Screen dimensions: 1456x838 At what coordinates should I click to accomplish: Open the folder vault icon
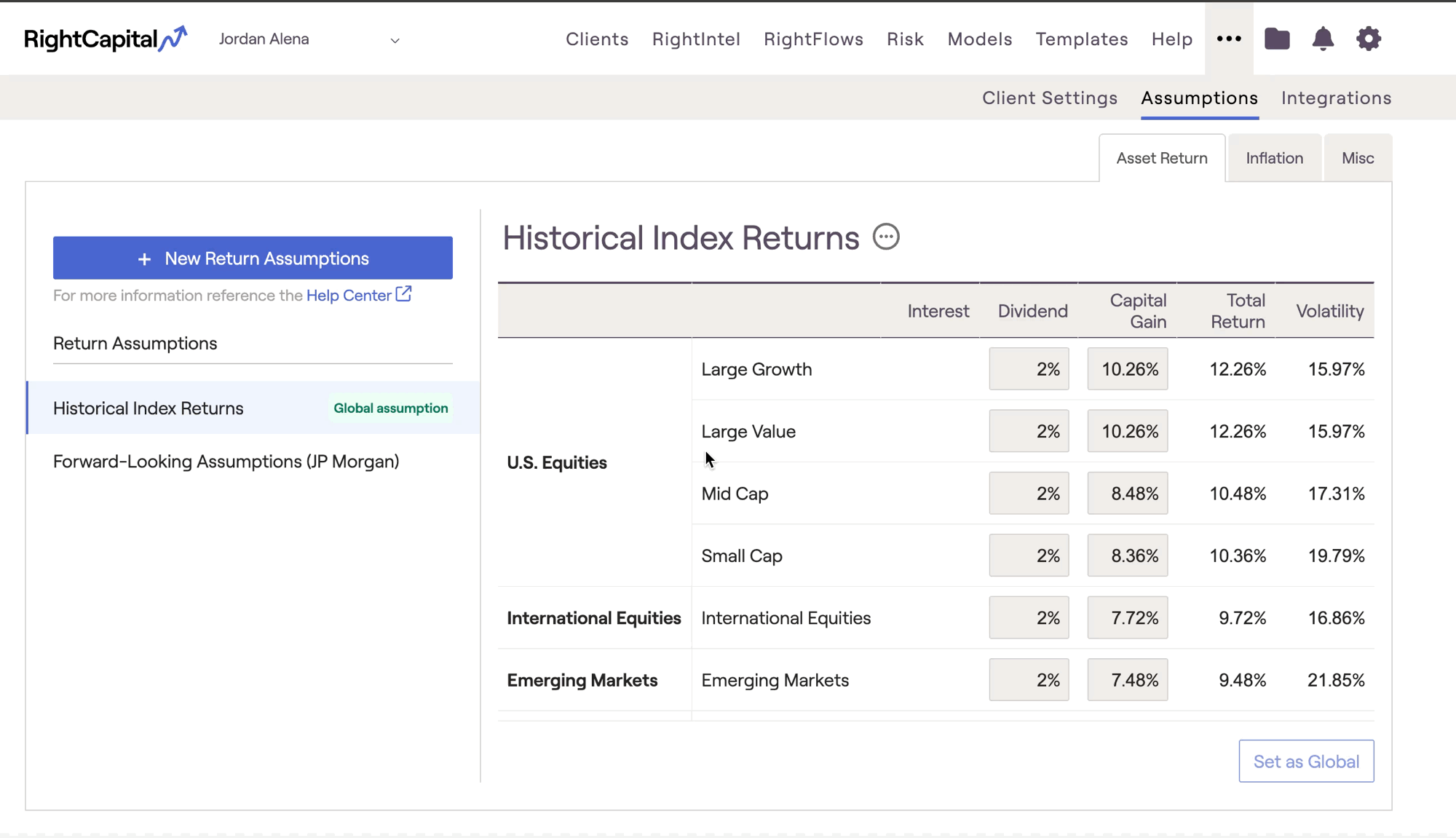coord(1277,39)
